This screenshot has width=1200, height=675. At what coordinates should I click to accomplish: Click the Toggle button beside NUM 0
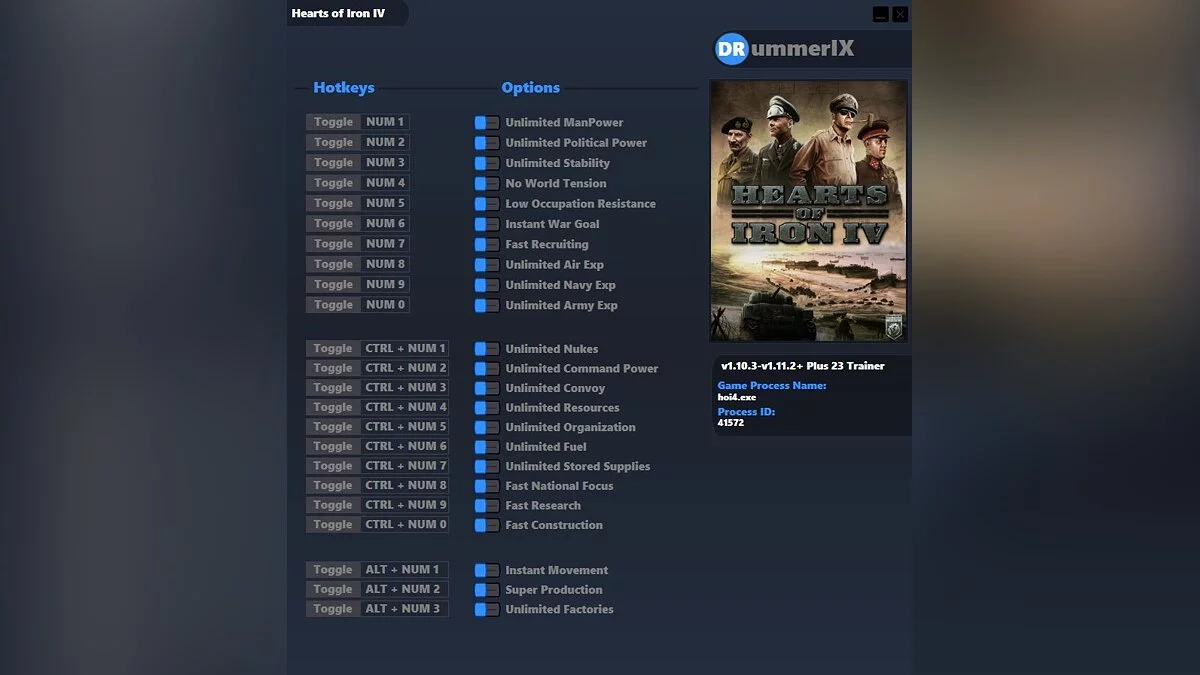(x=333, y=305)
